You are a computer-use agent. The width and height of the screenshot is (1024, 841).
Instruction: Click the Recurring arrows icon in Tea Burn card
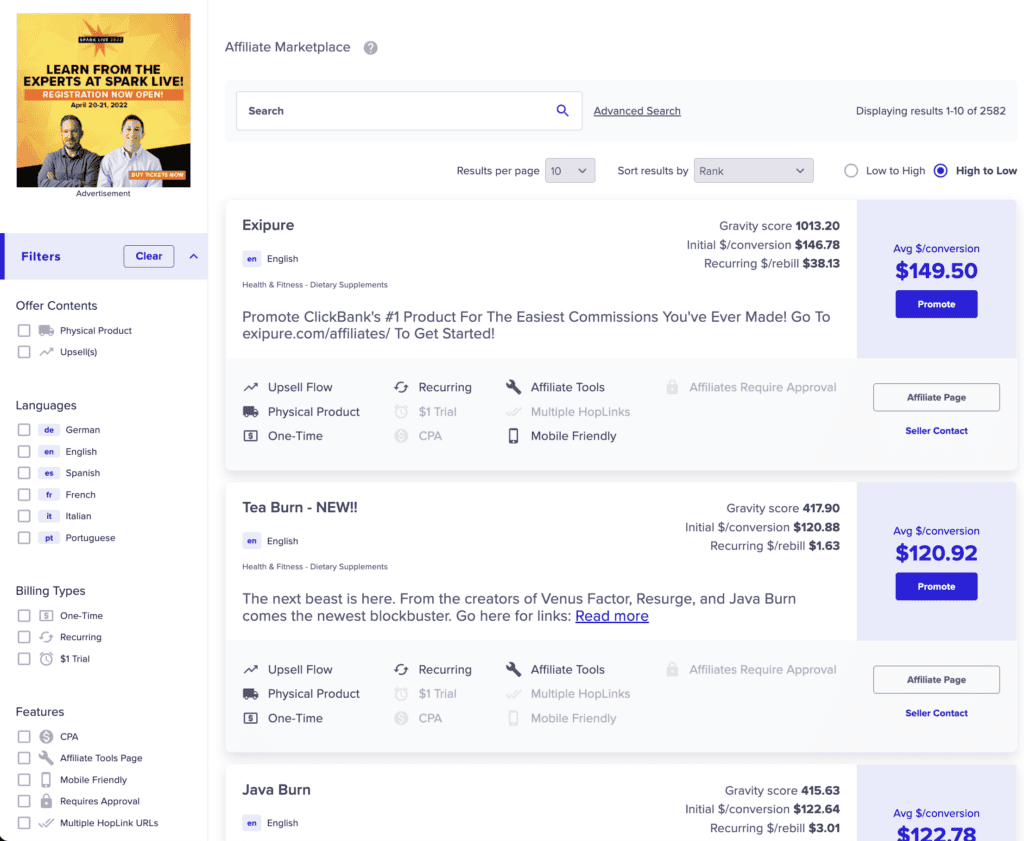click(401, 670)
